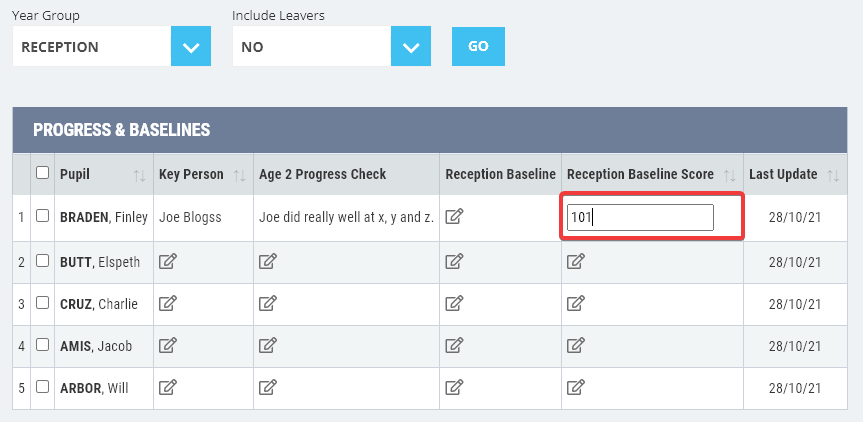Sort table by Pupil column arrows
The width and height of the screenshot is (863, 422).
139,176
